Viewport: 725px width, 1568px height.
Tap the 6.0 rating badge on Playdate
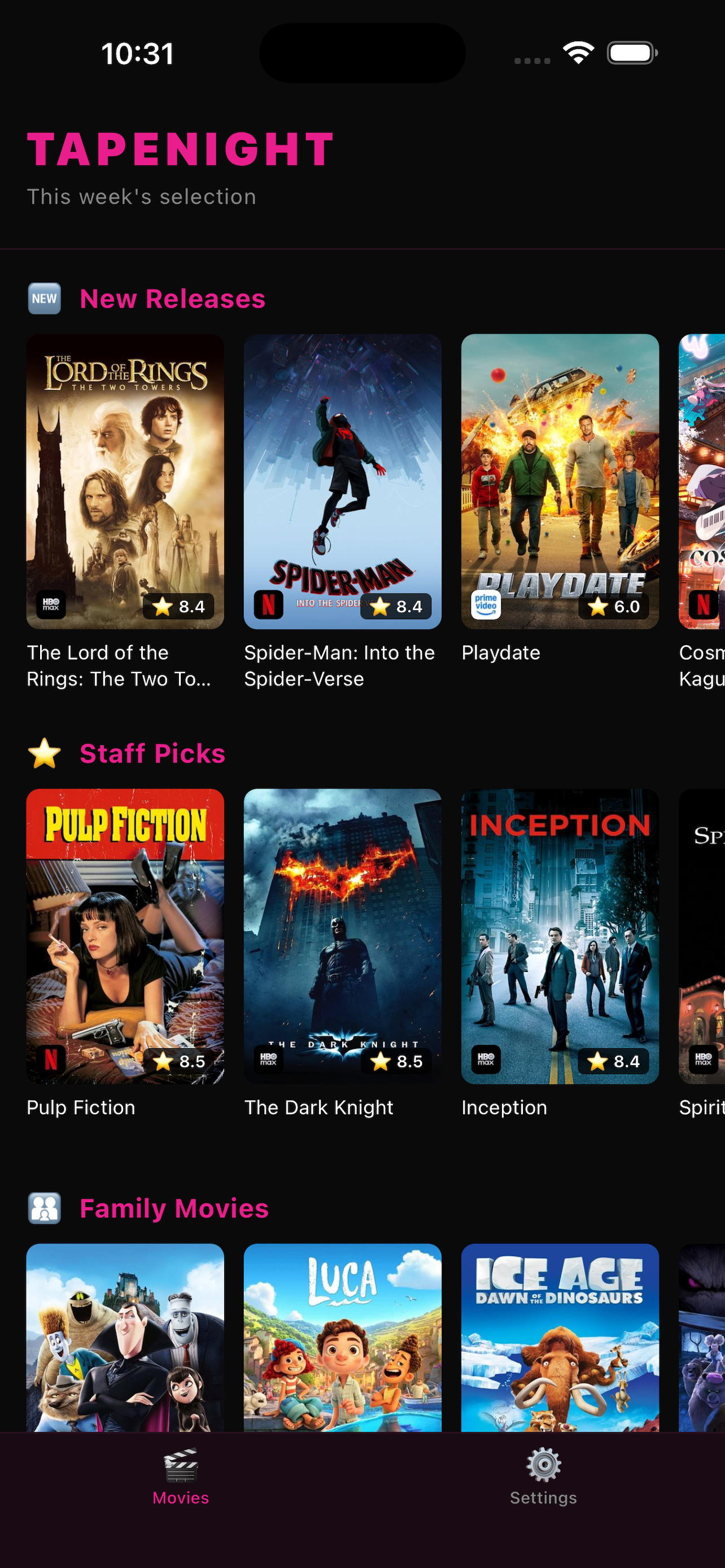tap(614, 606)
